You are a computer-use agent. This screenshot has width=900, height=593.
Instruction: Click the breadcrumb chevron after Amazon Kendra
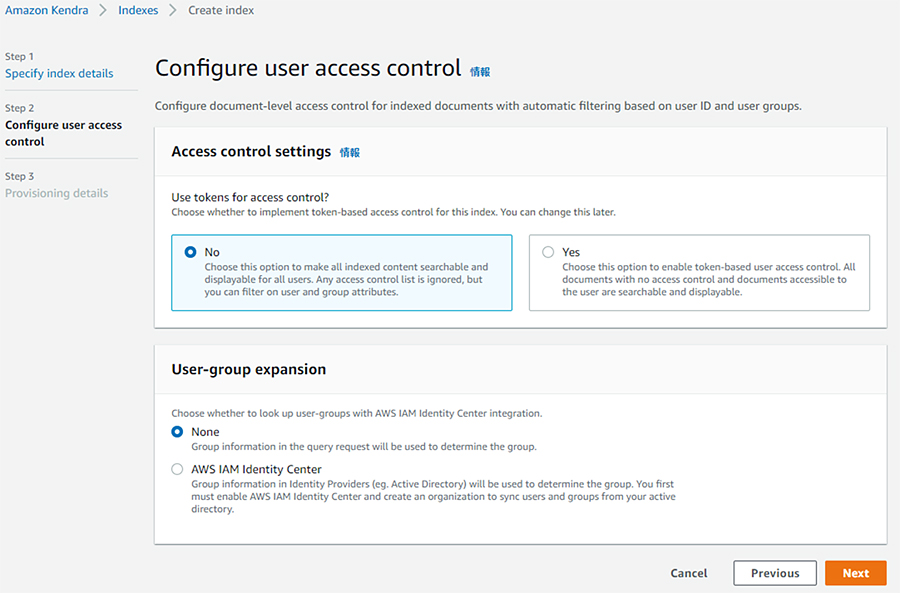pyautogui.click(x=103, y=10)
